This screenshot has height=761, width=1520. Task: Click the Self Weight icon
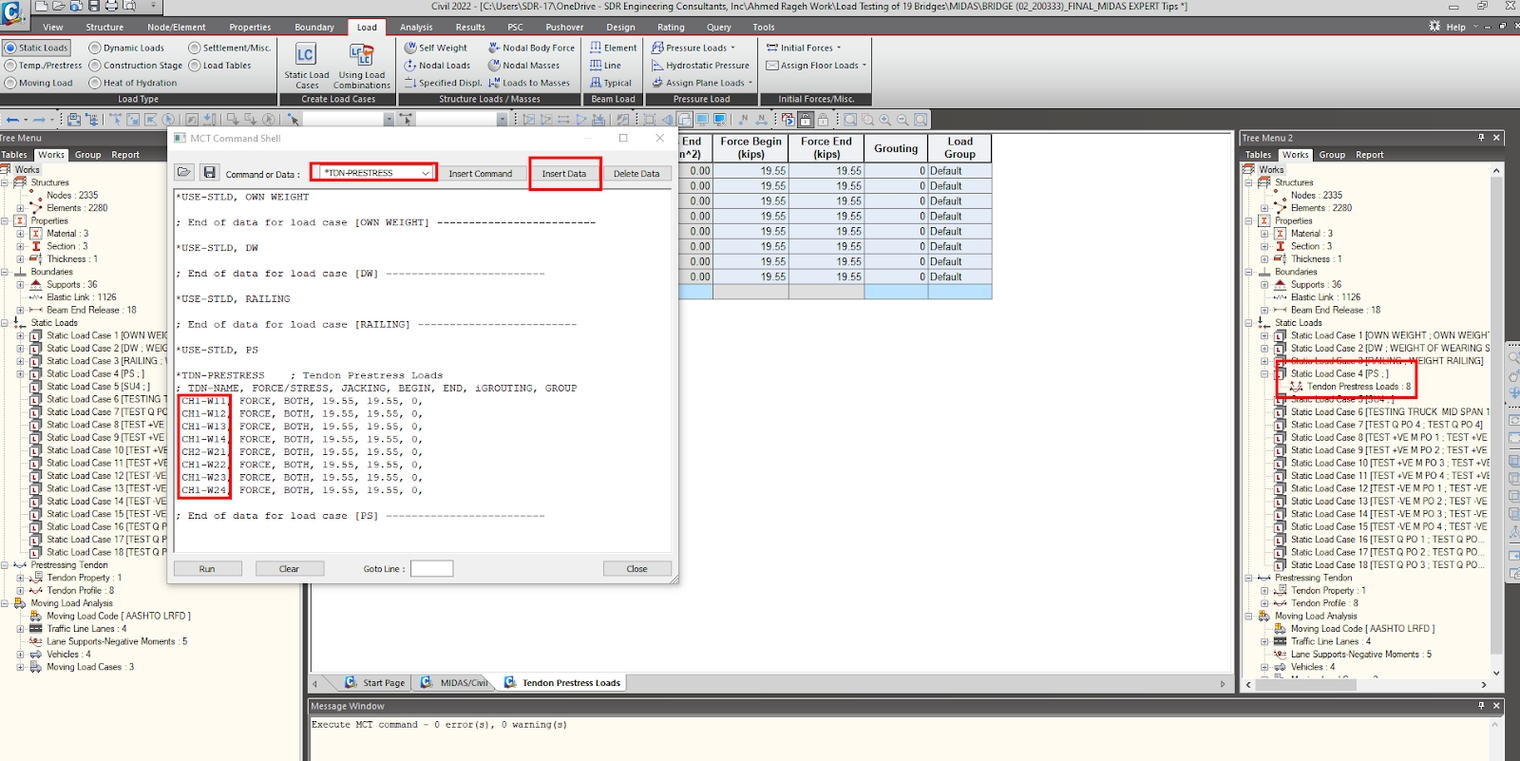[x=411, y=48]
